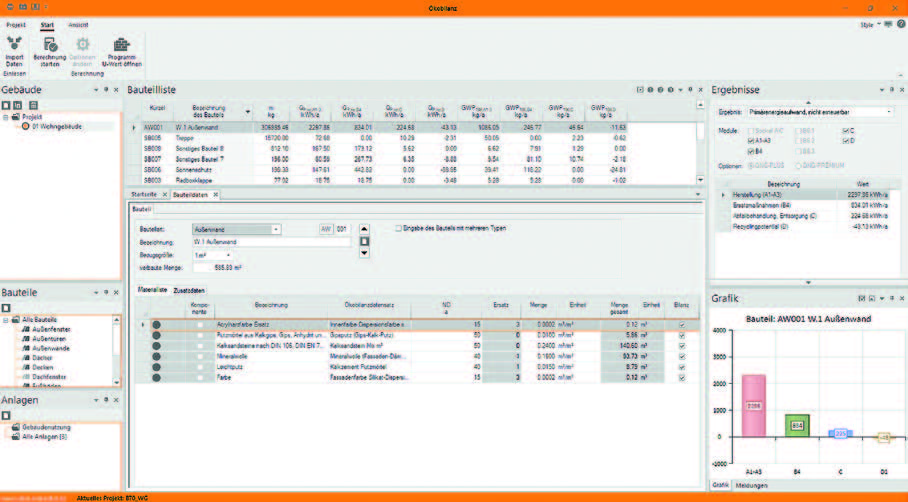Toggle Komponente checkbox for Leichtputz row
The height and width of the screenshot is (502, 908).
coord(200,367)
